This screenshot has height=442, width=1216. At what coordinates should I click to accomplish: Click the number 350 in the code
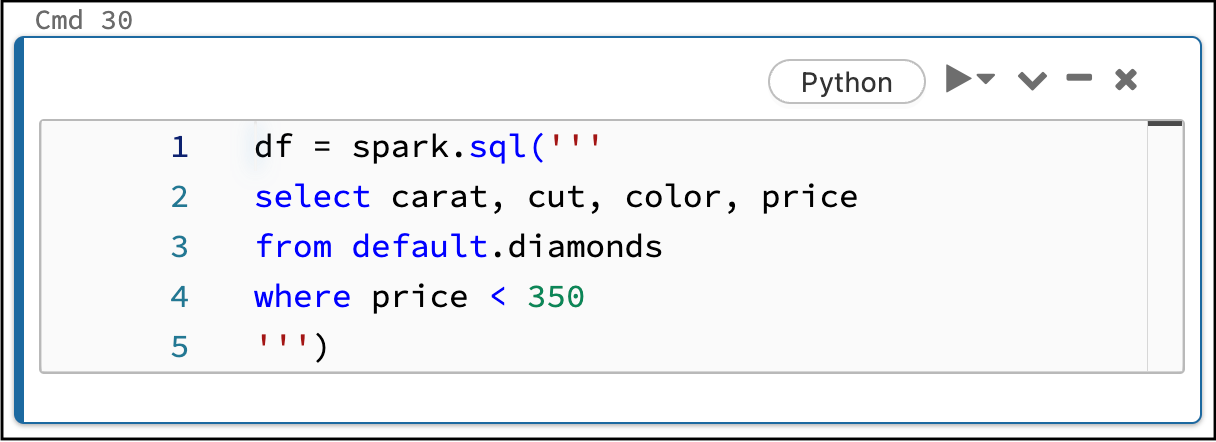[555, 297]
